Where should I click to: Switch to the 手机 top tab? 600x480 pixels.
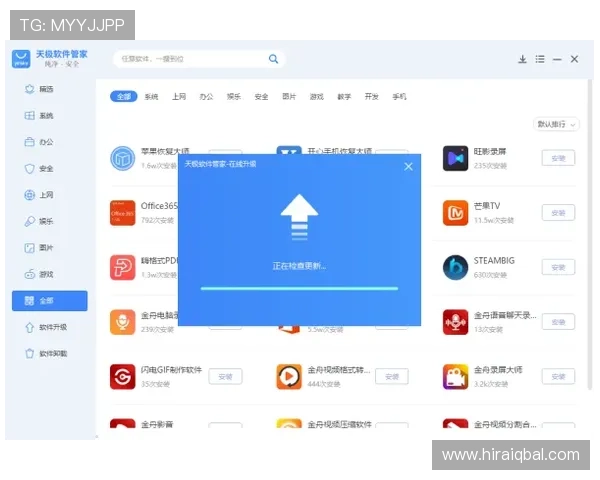[x=399, y=96]
